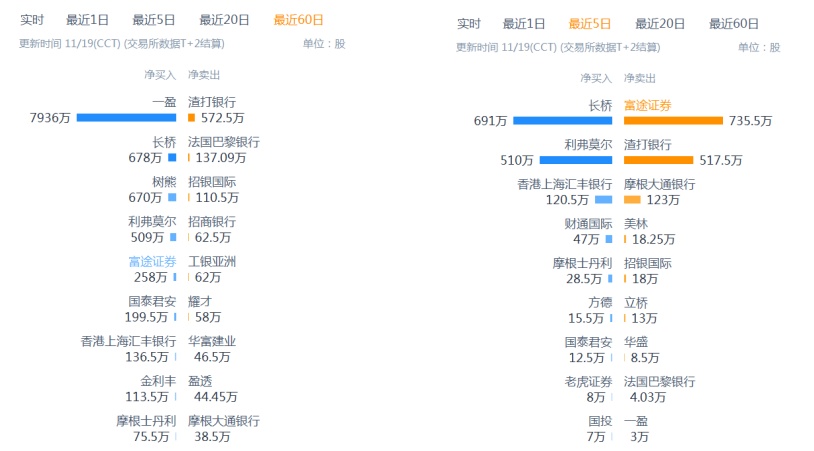Click the 耀才 net-sell broker name
The image size is (814, 451).
pyautogui.click(x=200, y=301)
